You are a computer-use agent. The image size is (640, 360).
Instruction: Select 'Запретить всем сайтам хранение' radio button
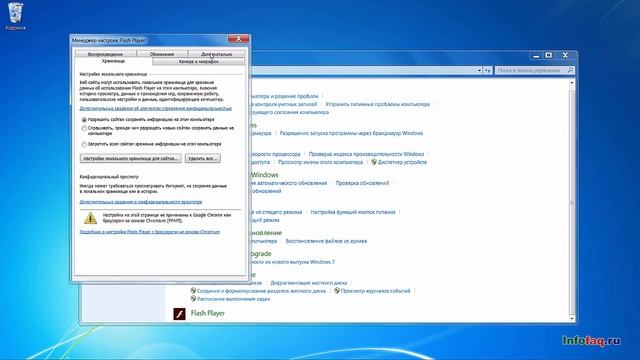tap(84, 144)
